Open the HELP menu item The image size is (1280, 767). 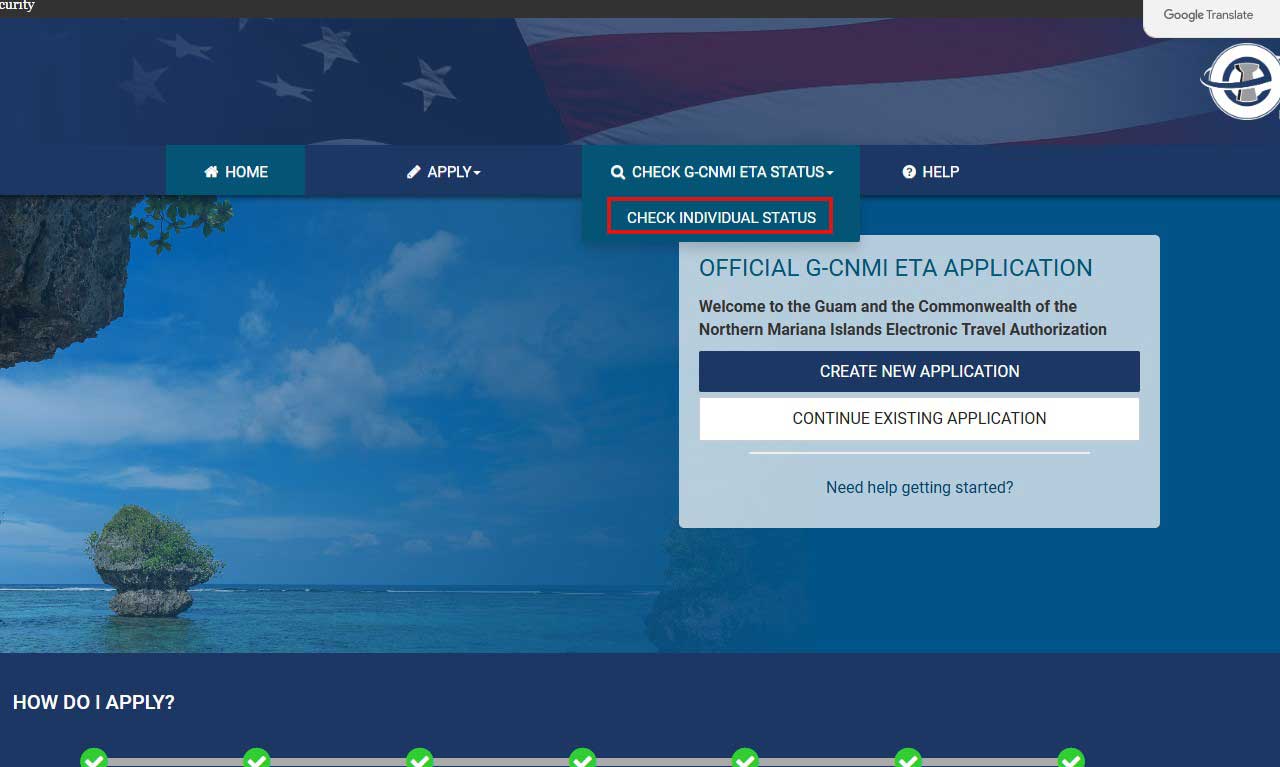(x=930, y=172)
